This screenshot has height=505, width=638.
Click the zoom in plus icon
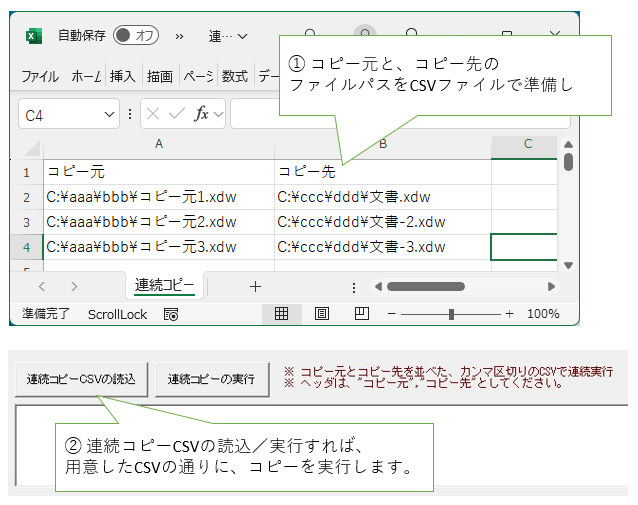pyautogui.click(x=509, y=314)
